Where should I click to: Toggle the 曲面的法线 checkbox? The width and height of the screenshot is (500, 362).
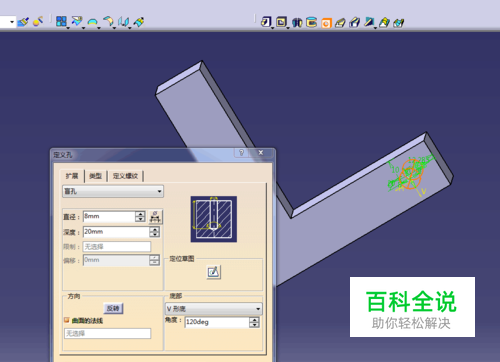coord(67,320)
